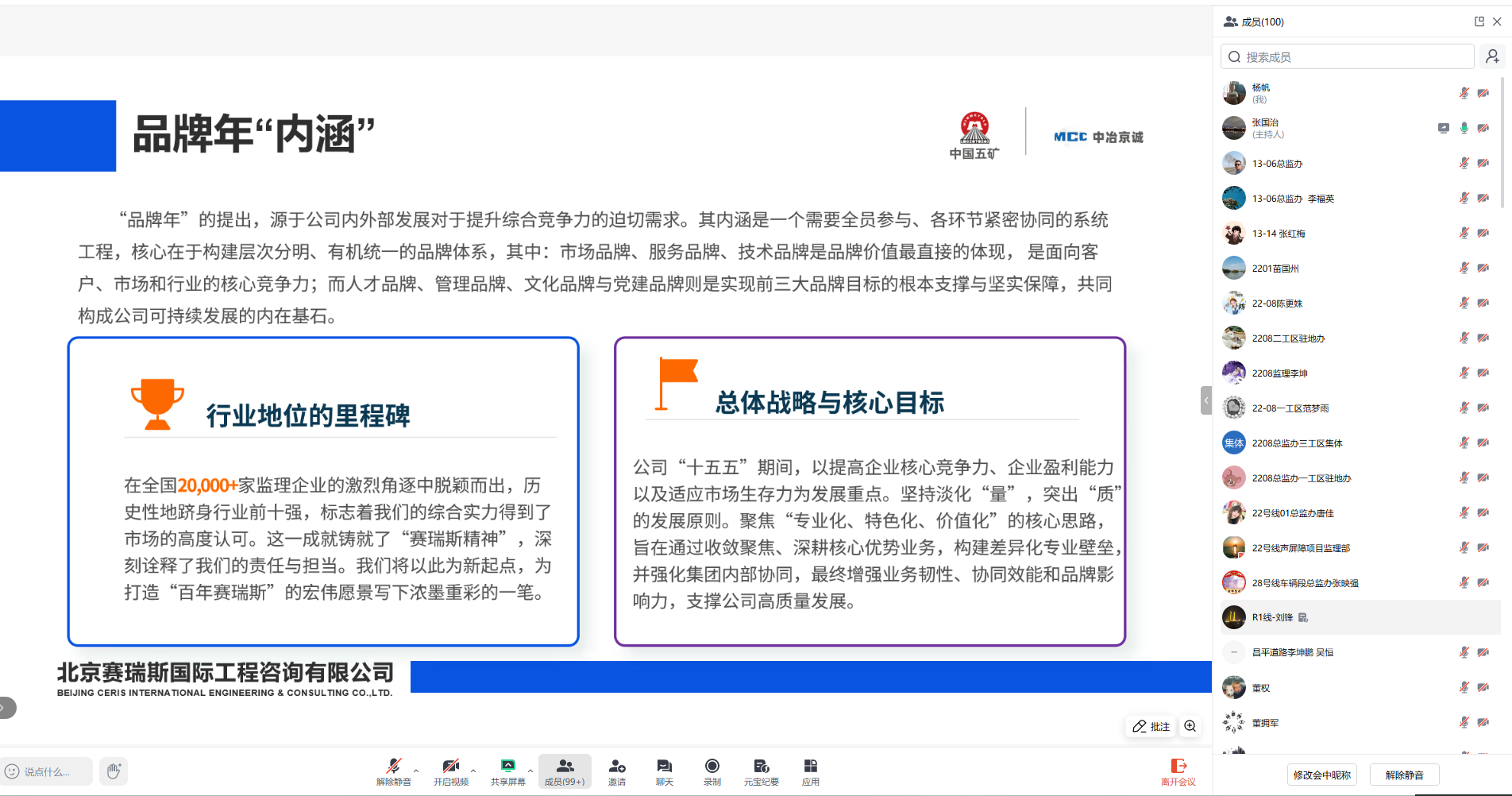Viewport: 1512px width, 796px height.
Task: Click the member list scrollbar
Action: (1502, 143)
